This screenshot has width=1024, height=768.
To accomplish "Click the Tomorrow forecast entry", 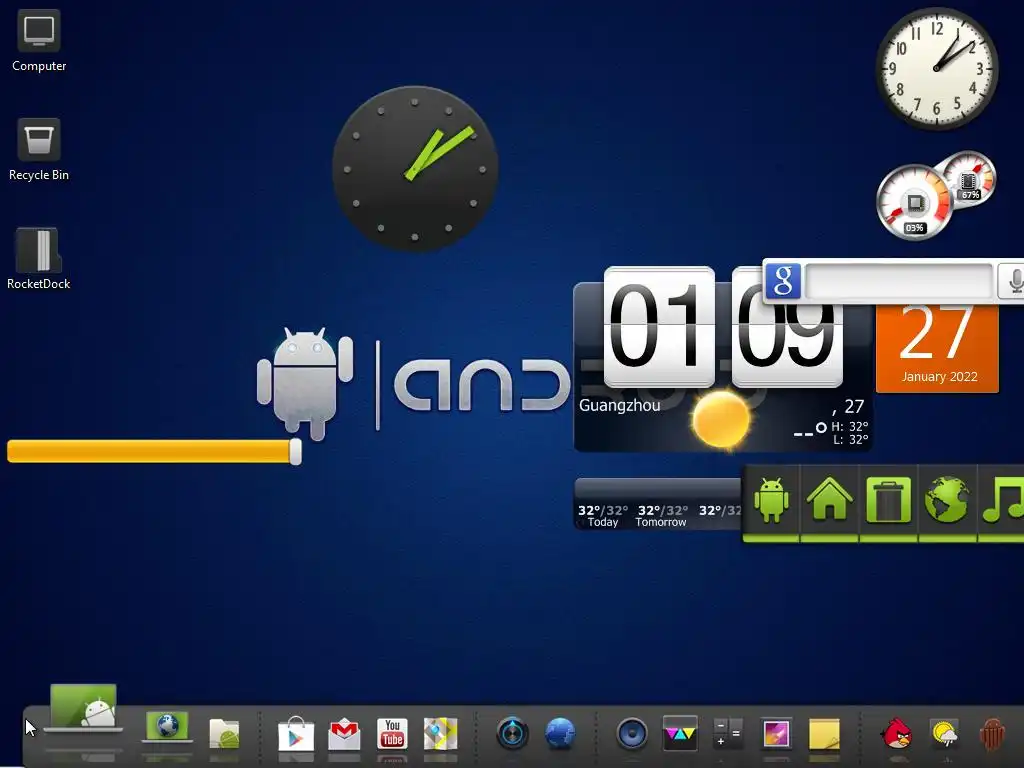I will (x=662, y=516).
